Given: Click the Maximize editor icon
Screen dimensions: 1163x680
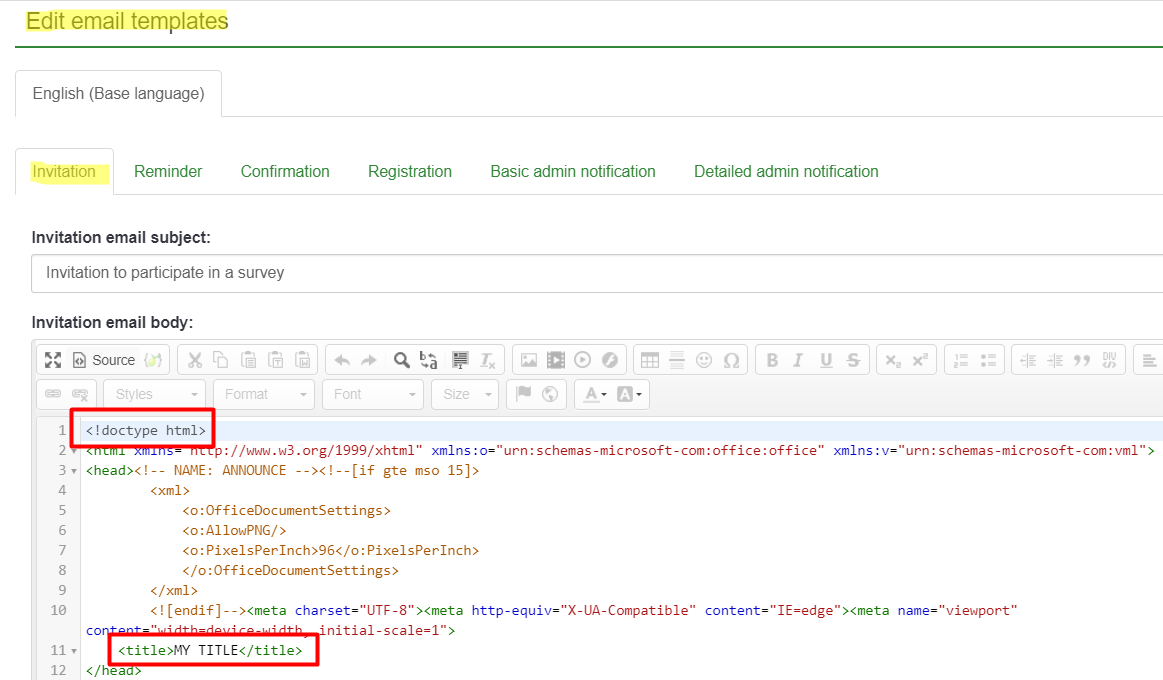Looking at the screenshot, I should pos(53,360).
